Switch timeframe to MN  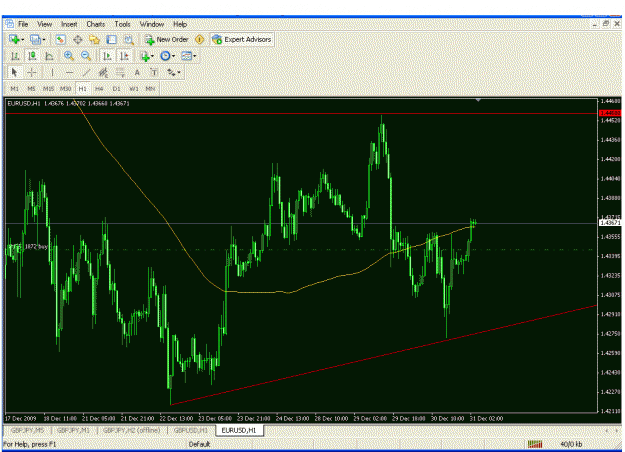click(x=150, y=88)
